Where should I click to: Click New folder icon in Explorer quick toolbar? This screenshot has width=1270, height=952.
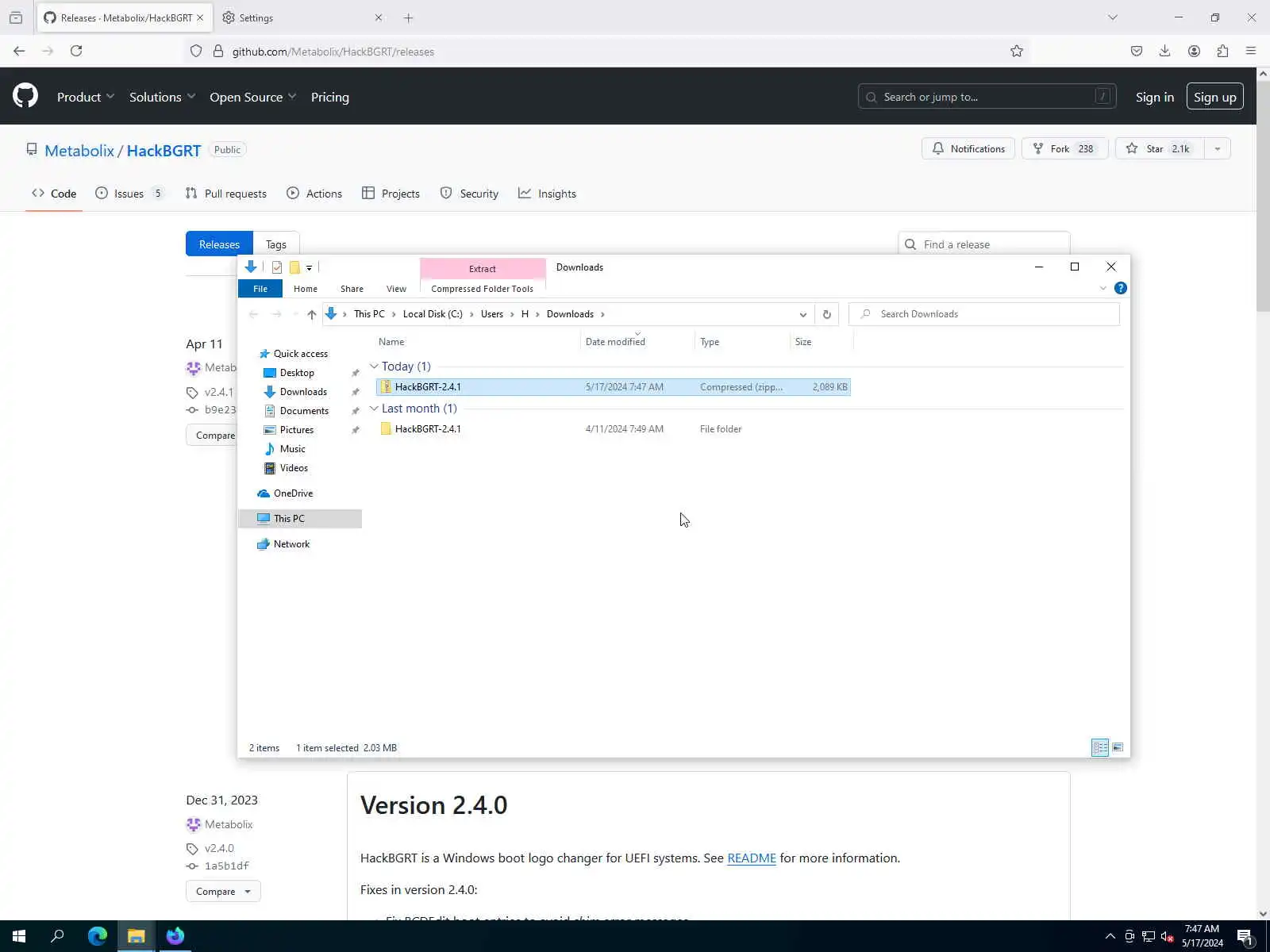pyautogui.click(x=294, y=267)
